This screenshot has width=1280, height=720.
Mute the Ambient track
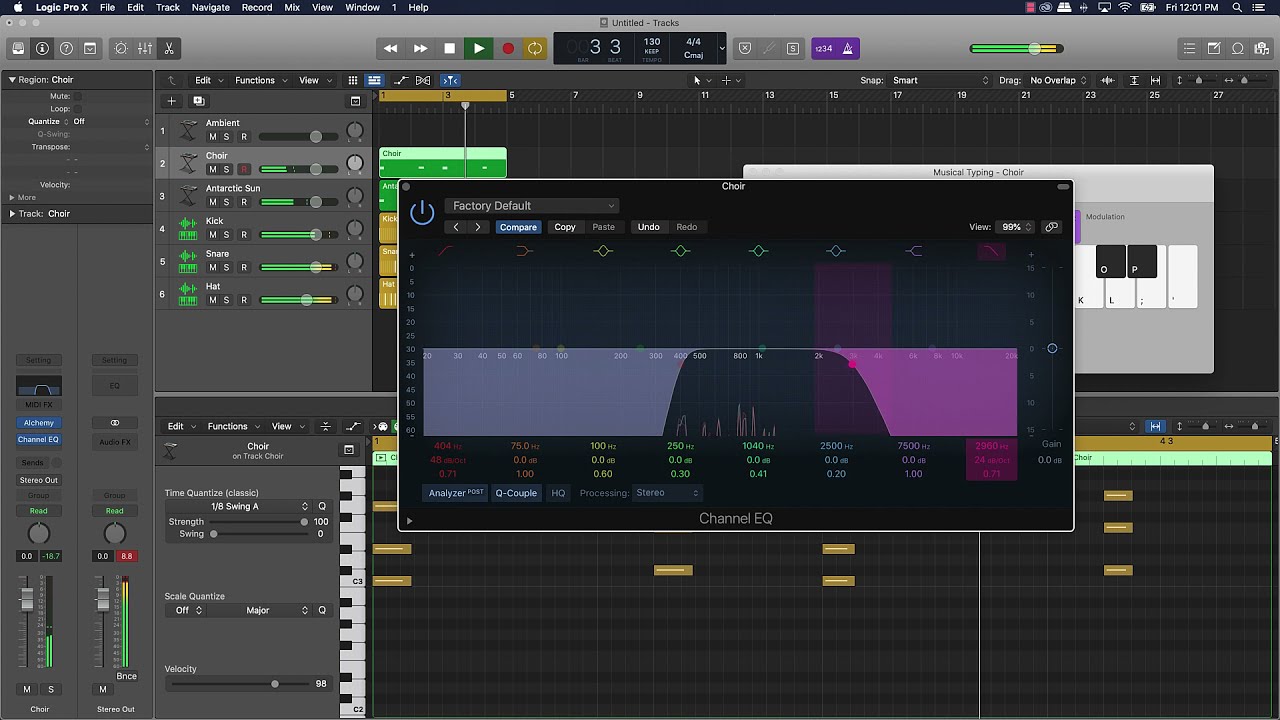(212, 137)
